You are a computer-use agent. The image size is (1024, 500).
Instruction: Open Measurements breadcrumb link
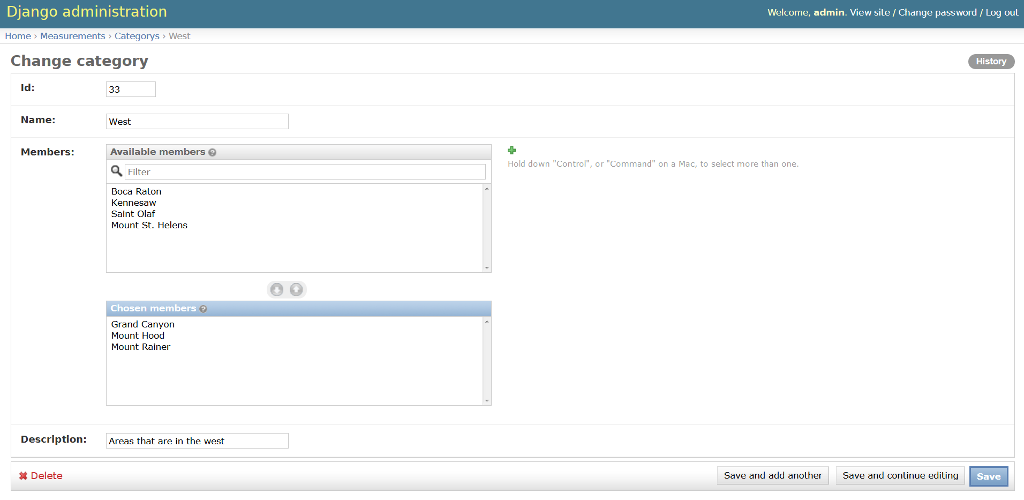coord(72,36)
